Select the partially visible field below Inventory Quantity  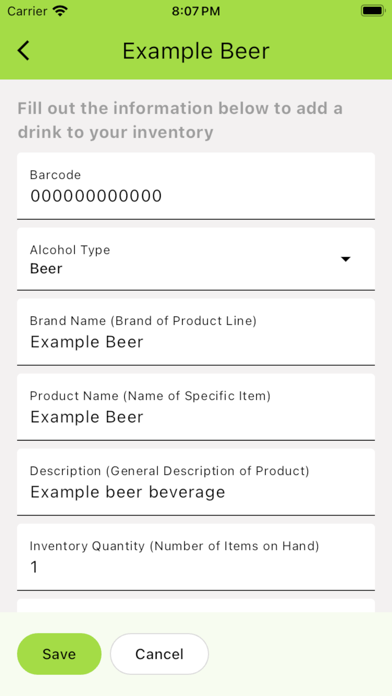[196, 606]
